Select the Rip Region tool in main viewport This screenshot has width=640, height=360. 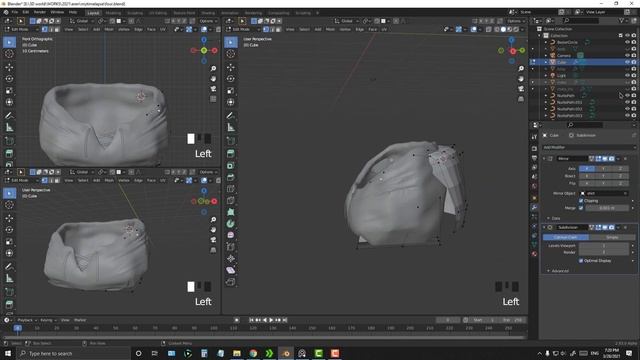[x=231, y=282]
